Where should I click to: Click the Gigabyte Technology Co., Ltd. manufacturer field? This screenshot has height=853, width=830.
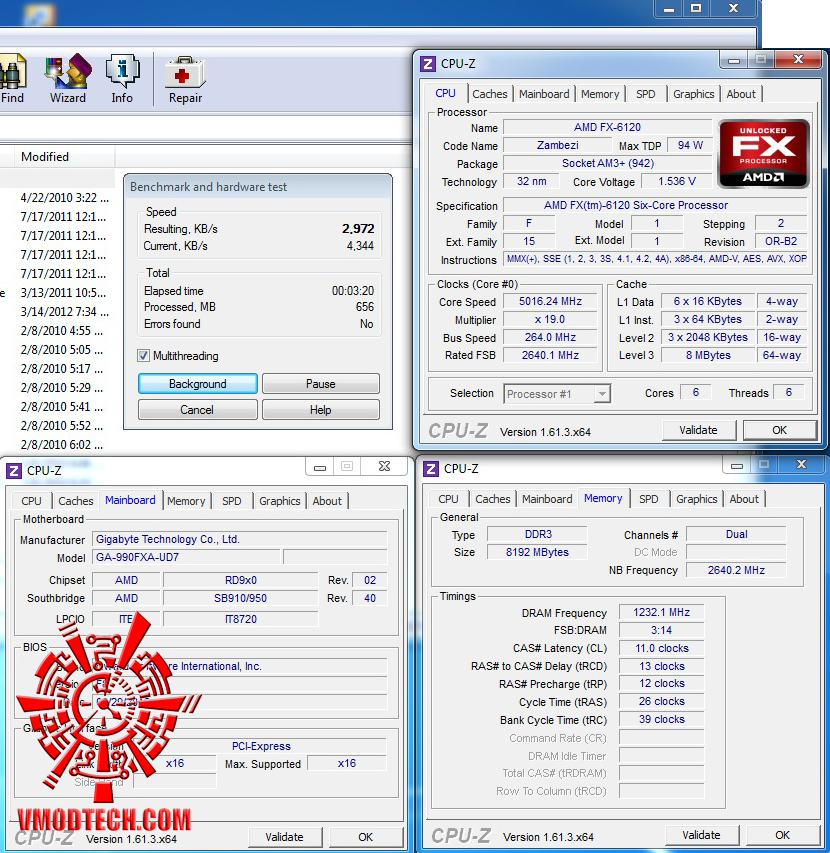[x=240, y=539]
